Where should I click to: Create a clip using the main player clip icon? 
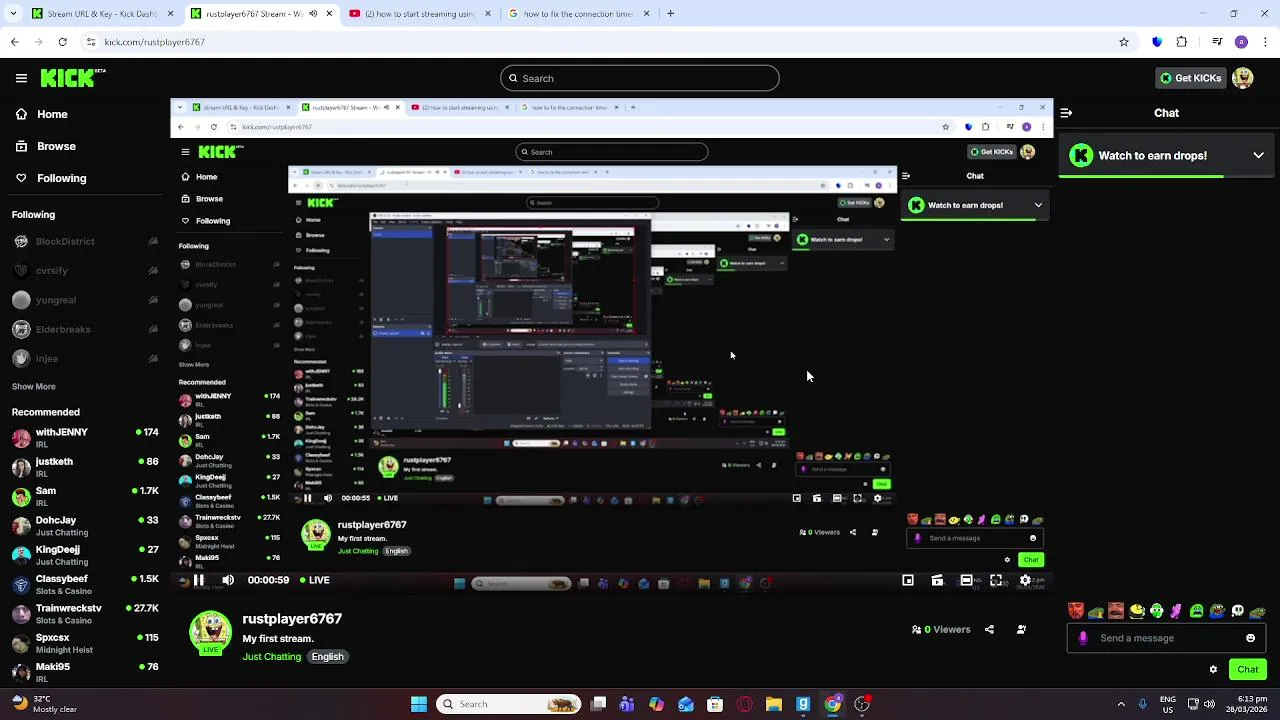(937, 580)
